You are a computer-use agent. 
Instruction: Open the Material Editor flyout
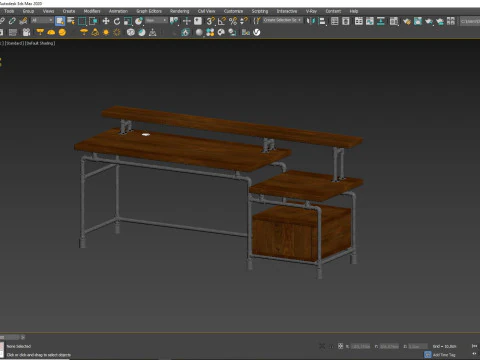[x=394, y=21]
